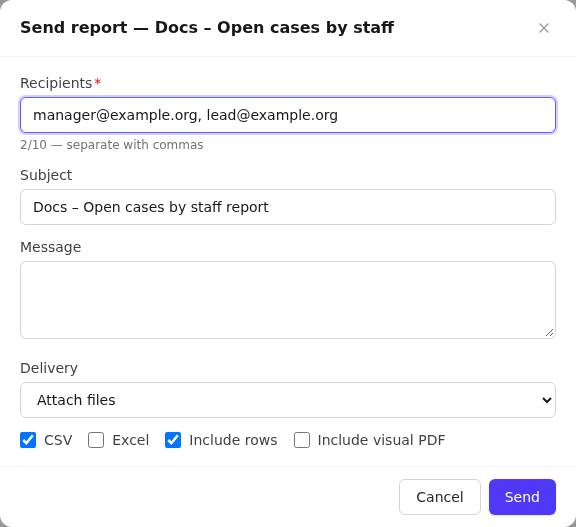This screenshot has width=576, height=527.
Task: Send the report now
Action: 522,497
